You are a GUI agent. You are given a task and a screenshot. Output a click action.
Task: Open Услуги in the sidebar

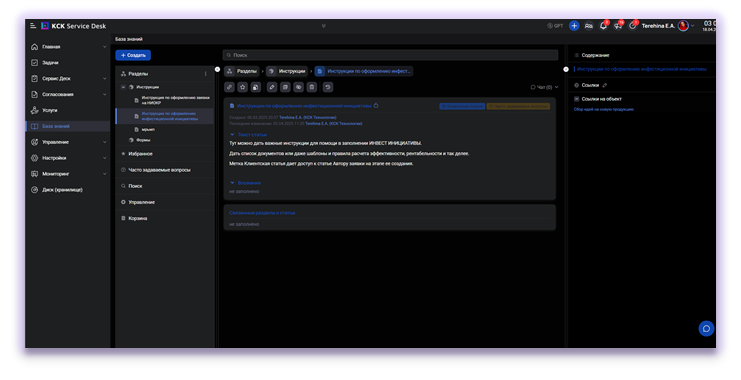[x=68, y=111]
